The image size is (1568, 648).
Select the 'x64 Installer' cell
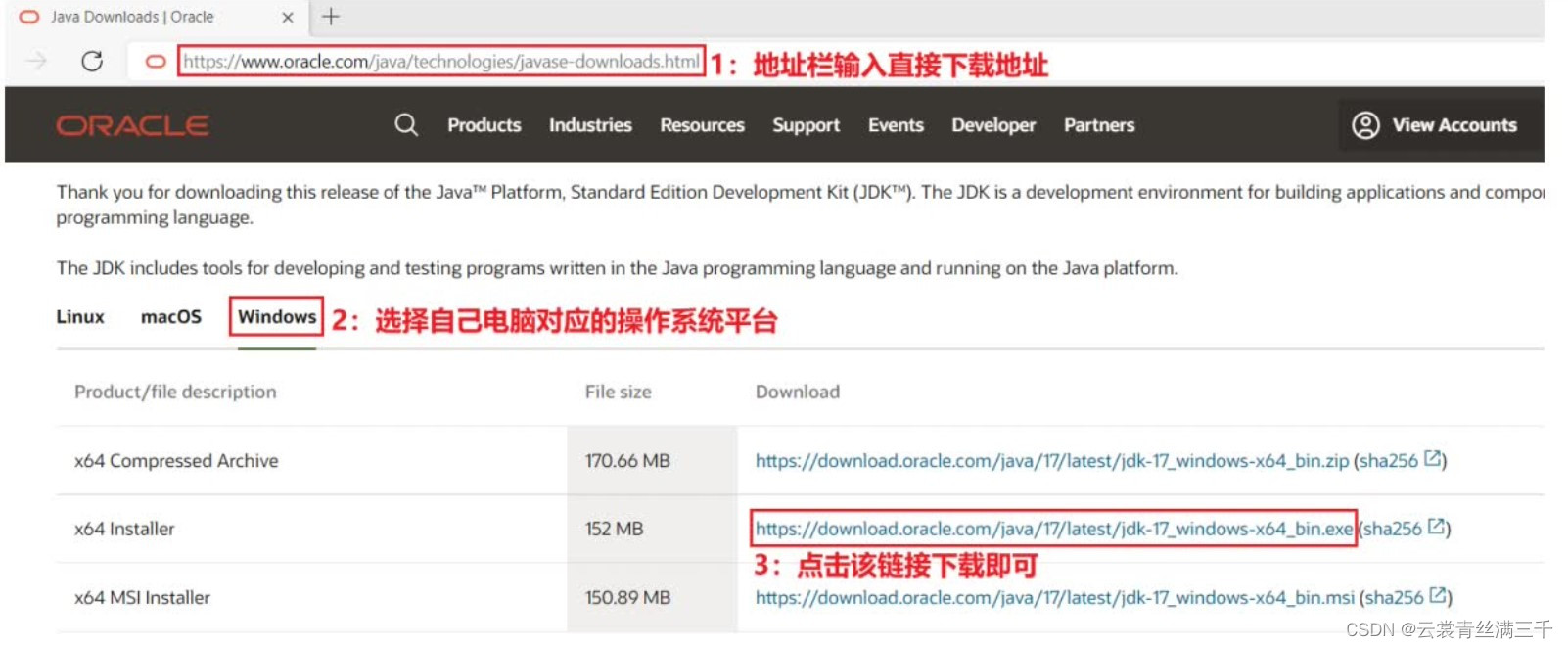pyautogui.click(x=124, y=529)
